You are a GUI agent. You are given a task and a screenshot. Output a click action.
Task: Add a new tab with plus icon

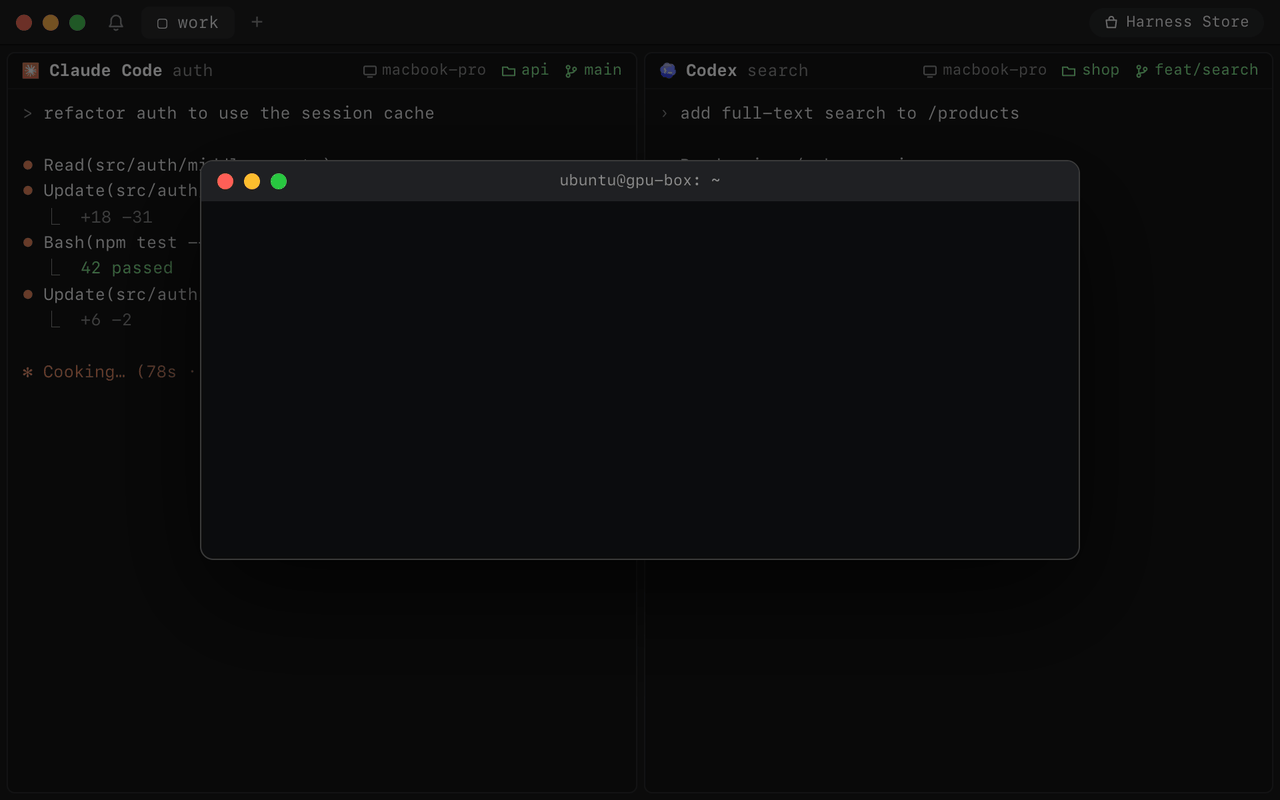point(257,22)
